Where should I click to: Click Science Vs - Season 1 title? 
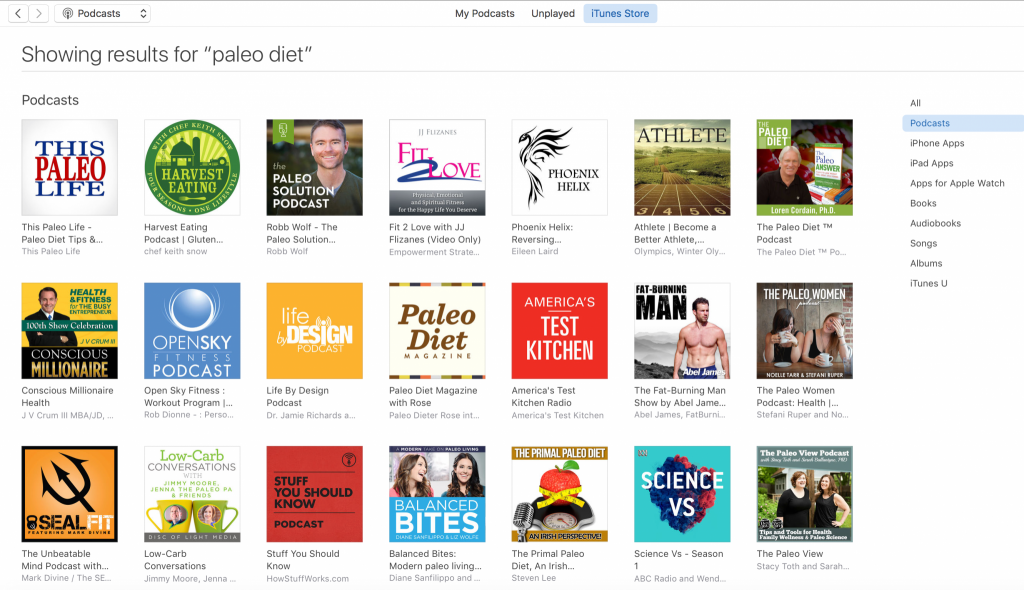679,560
